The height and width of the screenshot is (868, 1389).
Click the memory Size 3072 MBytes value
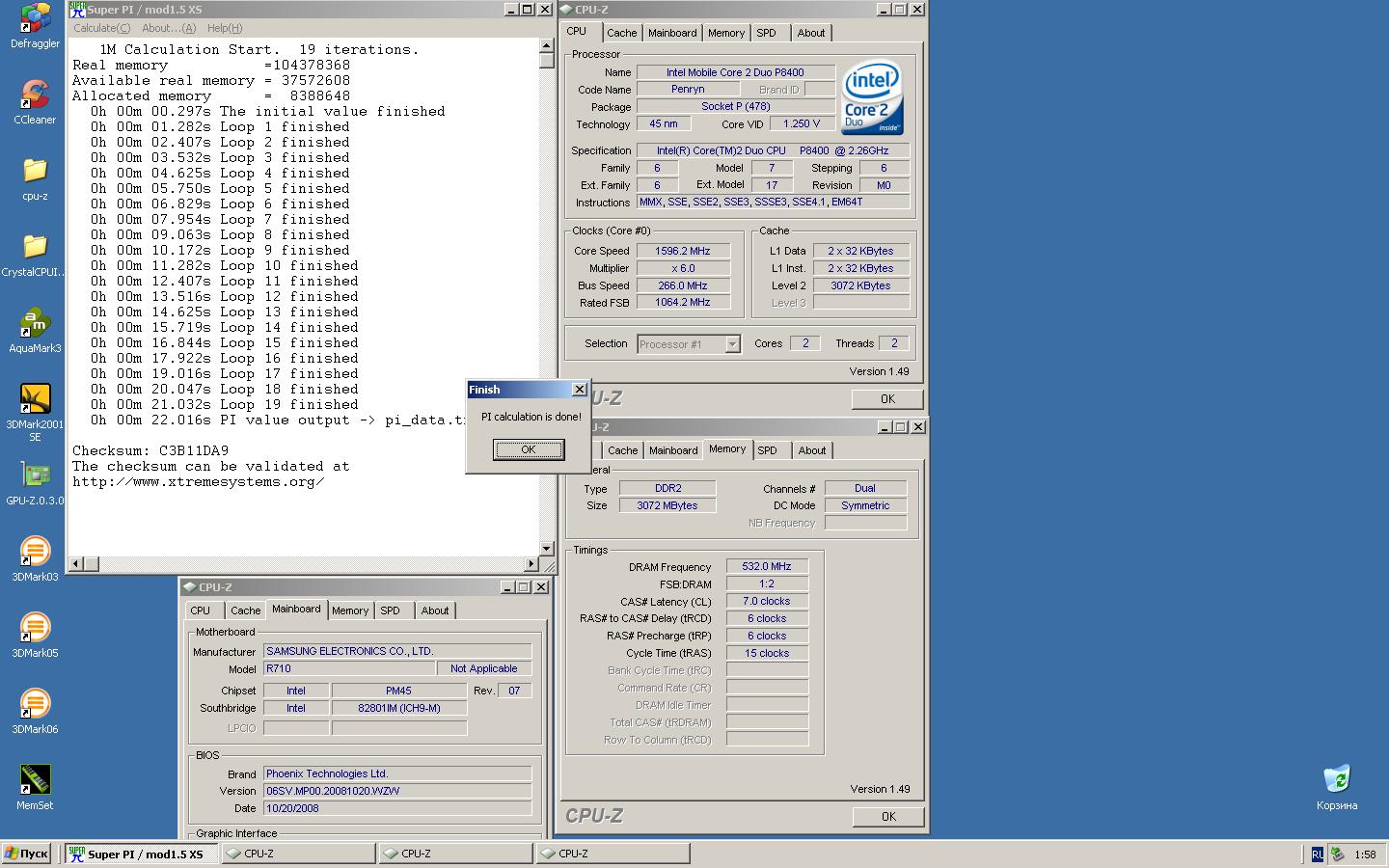pyautogui.click(x=667, y=505)
